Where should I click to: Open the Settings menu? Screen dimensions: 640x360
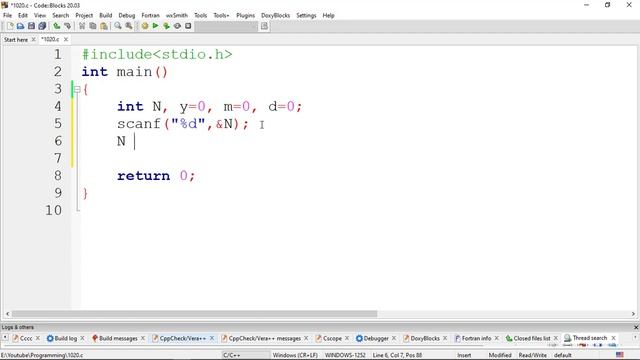(x=306, y=16)
